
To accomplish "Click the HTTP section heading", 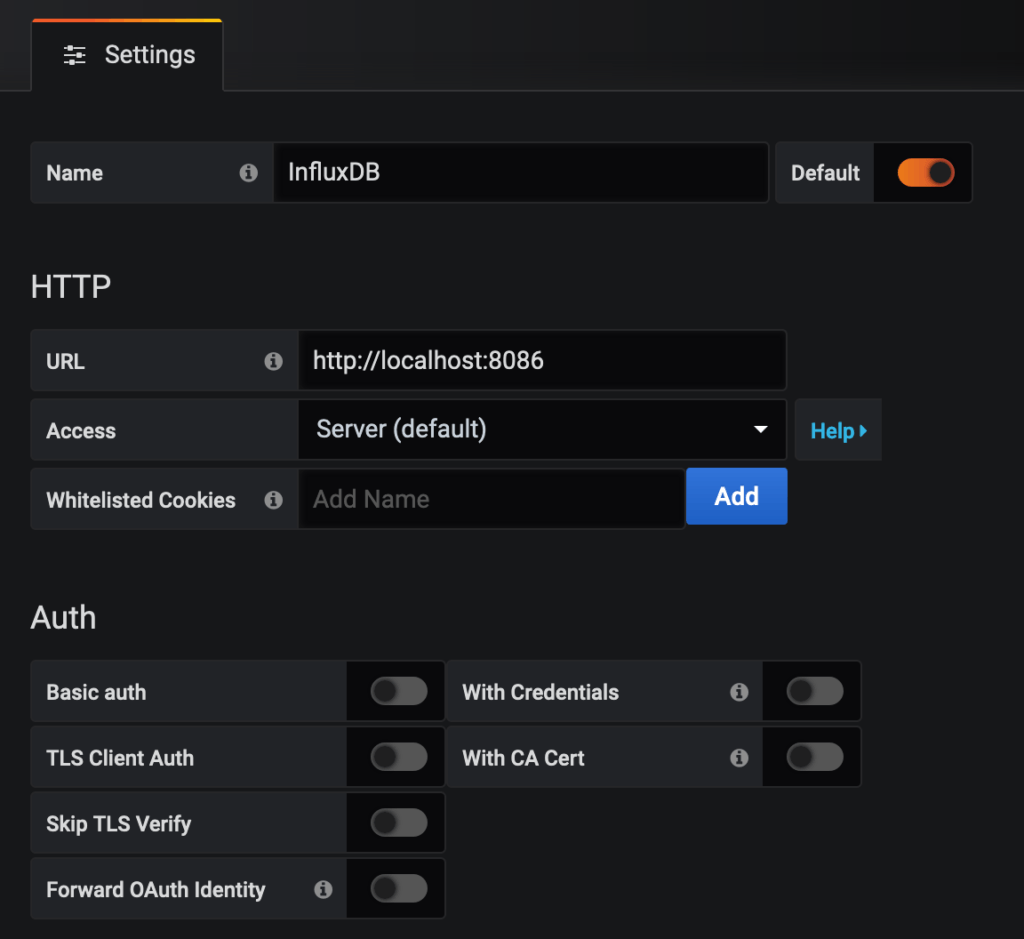I will (71, 287).
